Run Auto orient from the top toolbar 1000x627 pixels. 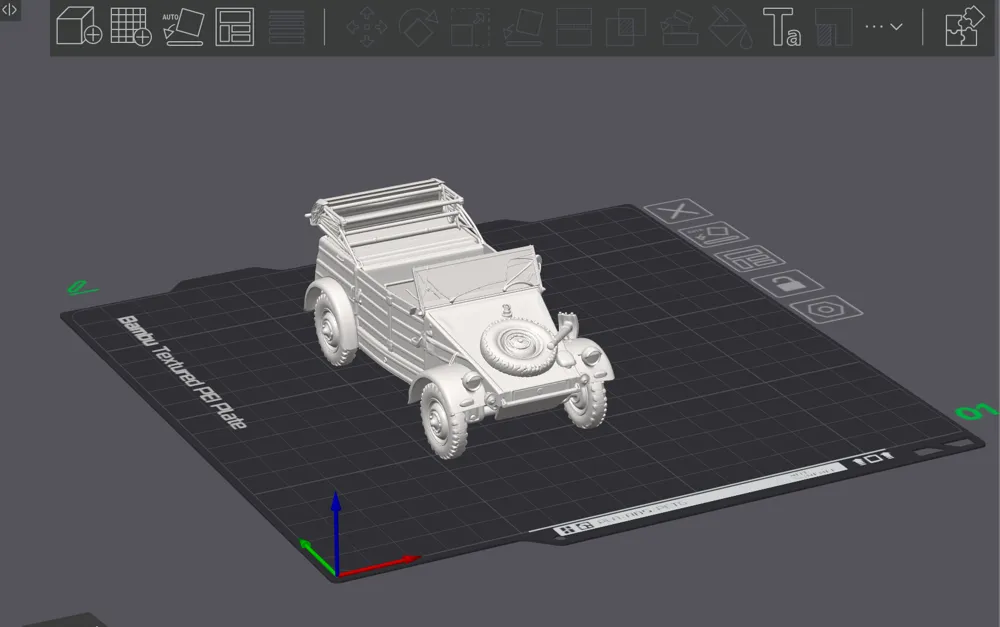[x=184, y=27]
